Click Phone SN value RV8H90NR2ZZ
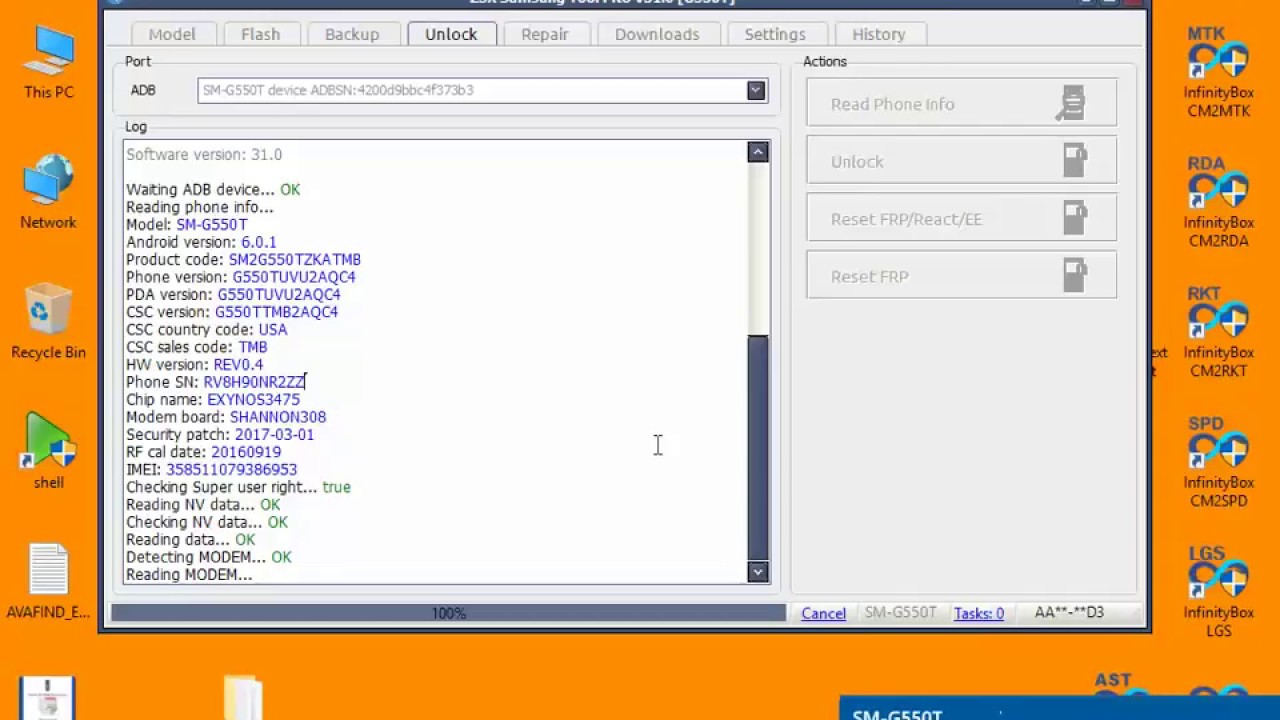1280x720 pixels. 254,382
